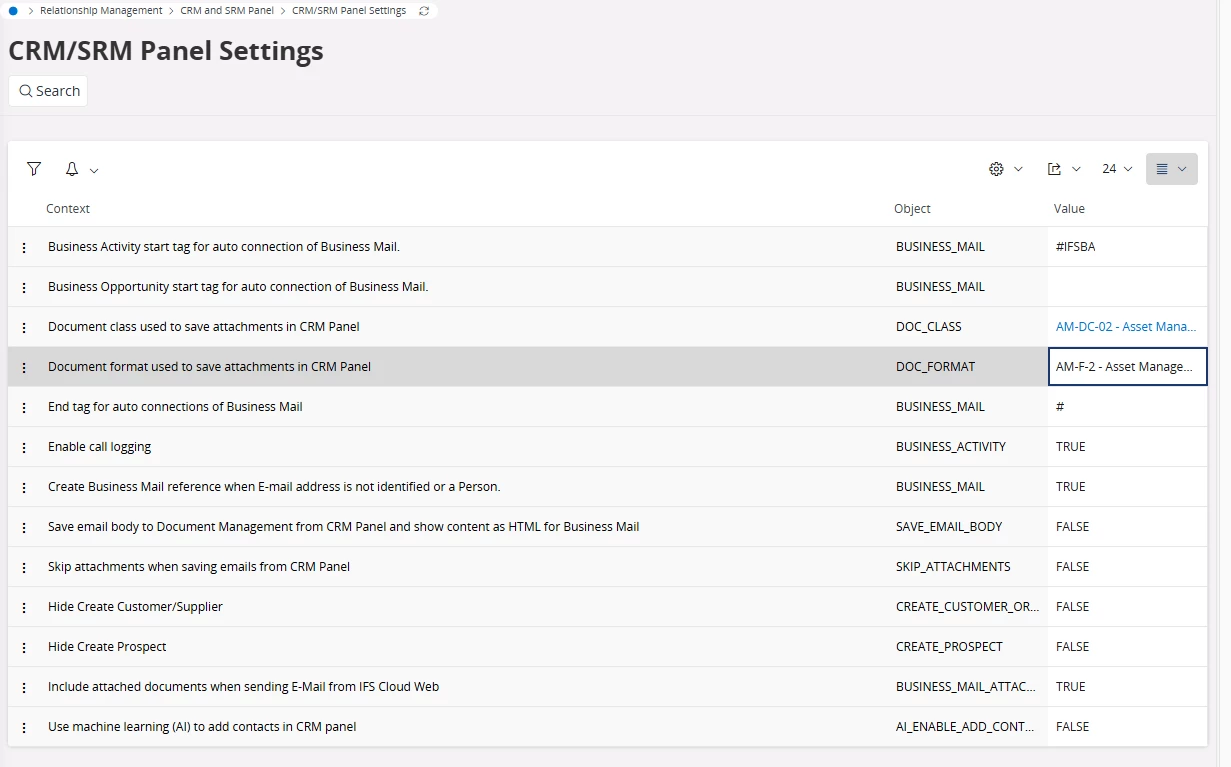Click the blue home dot icon
Viewport: 1231px width, 767px height.
tap(13, 11)
